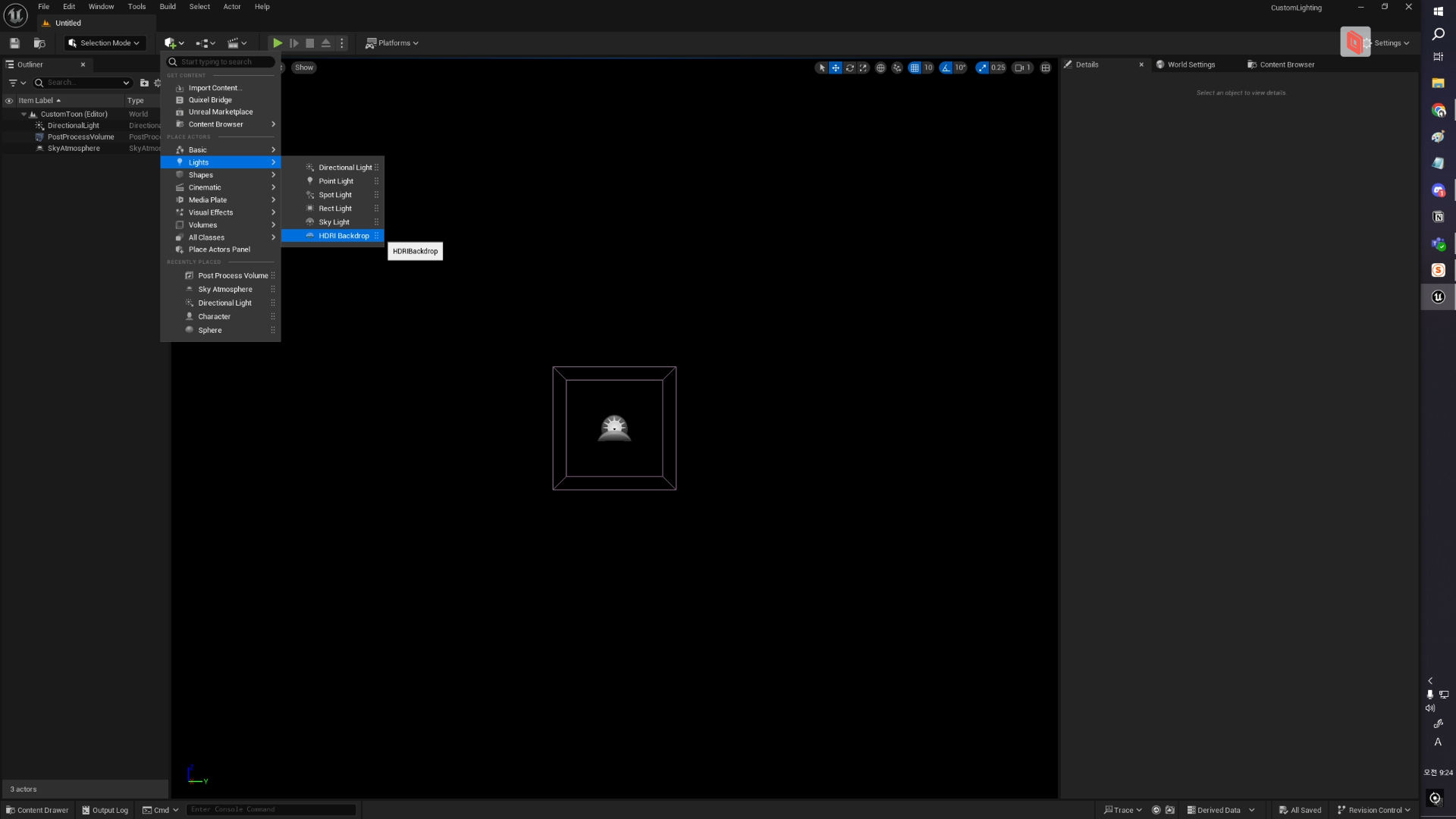Open the Selection Mode dropdown
Screen dimensions: 1456x819
click(105, 43)
